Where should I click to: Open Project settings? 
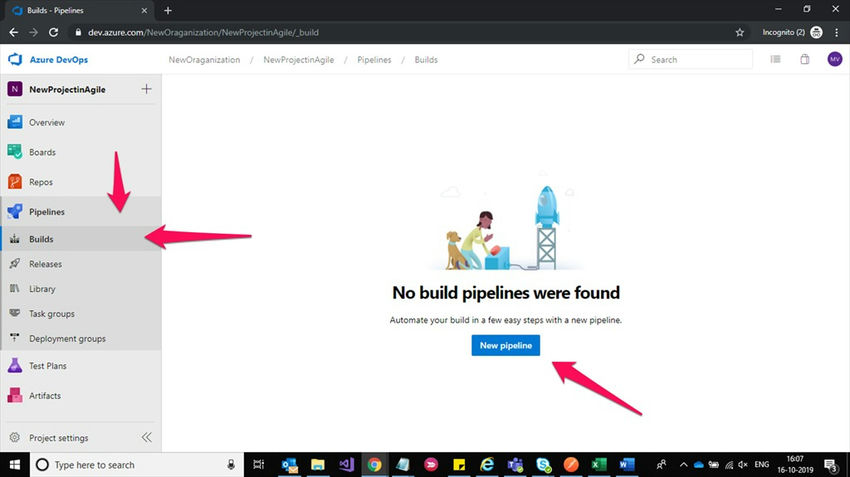click(x=59, y=437)
